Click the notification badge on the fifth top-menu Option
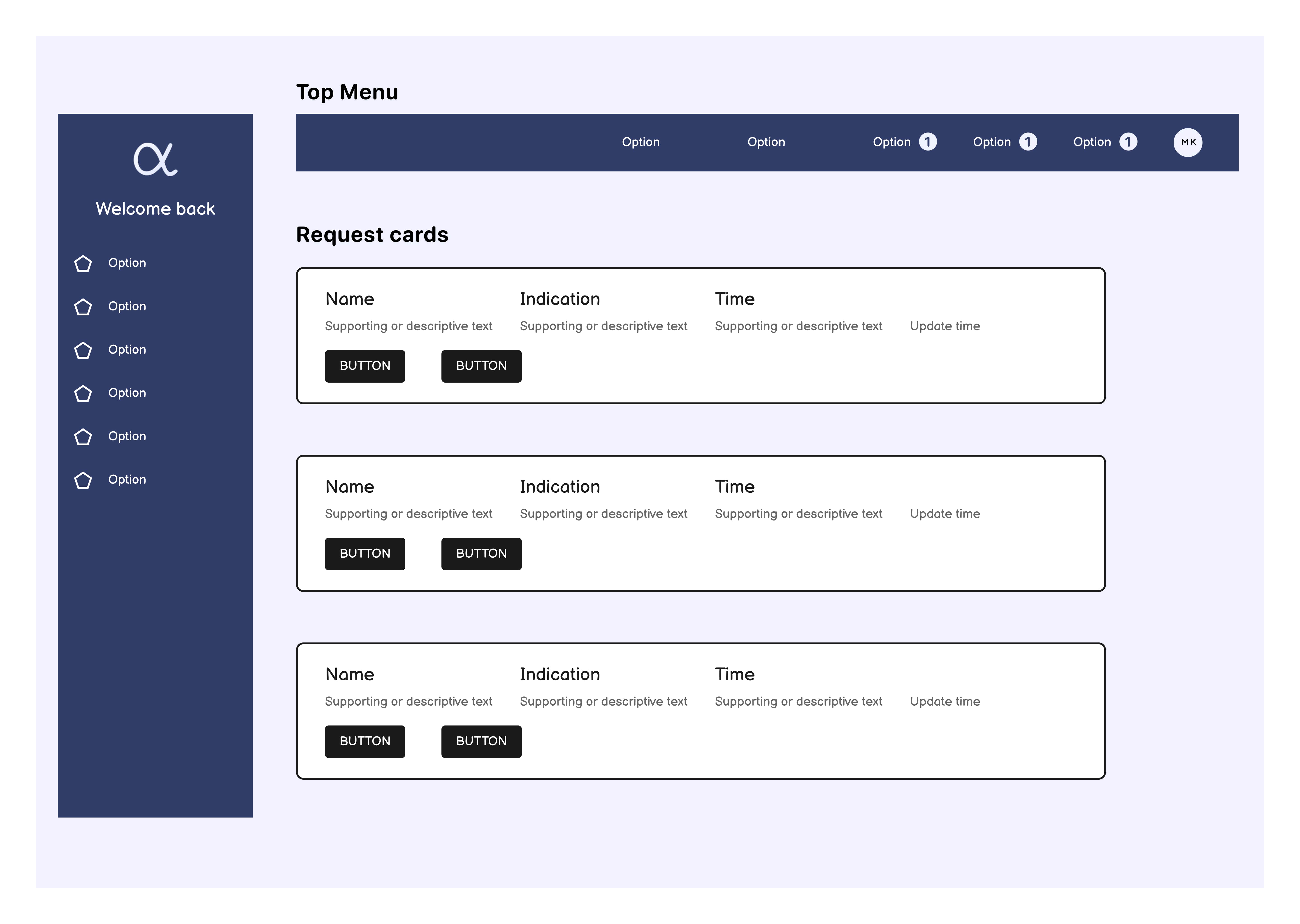This screenshot has width=1300, height=924. (x=1128, y=142)
